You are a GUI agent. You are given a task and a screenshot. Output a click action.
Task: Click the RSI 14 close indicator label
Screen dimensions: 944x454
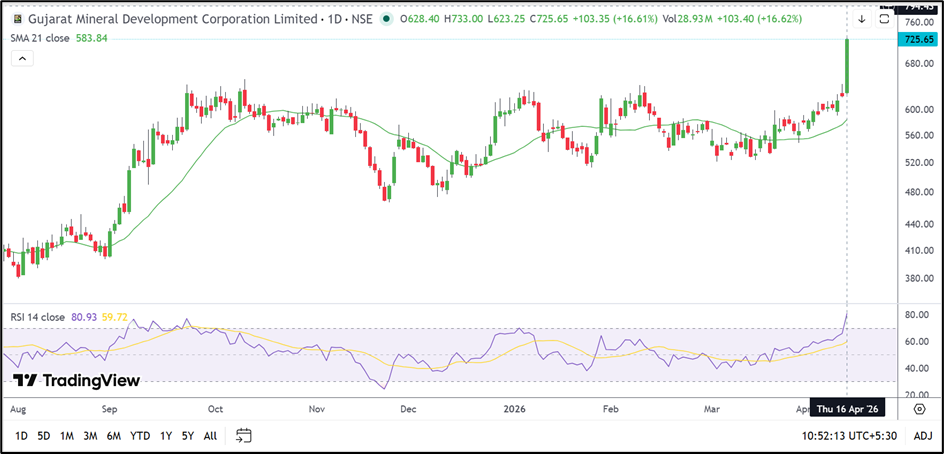[38, 317]
